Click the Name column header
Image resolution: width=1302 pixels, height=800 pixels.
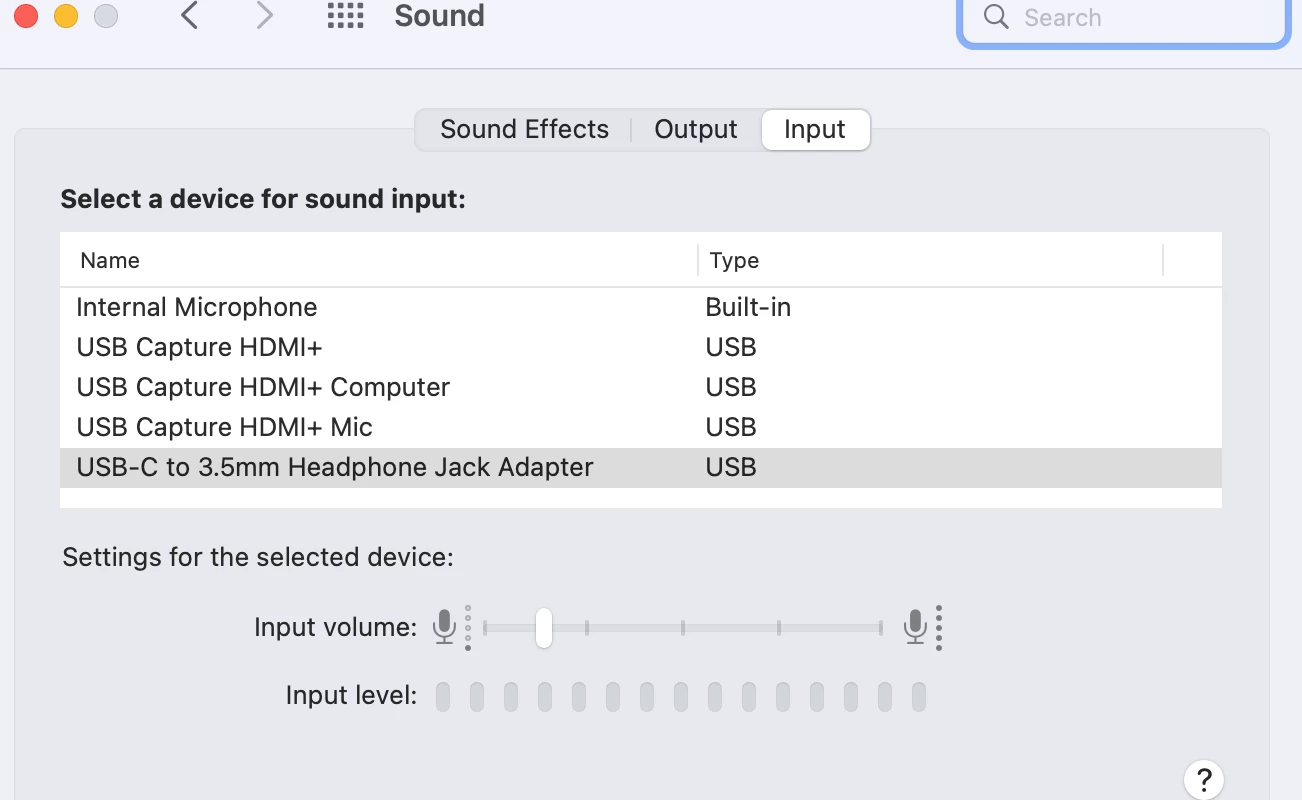tap(110, 261)
